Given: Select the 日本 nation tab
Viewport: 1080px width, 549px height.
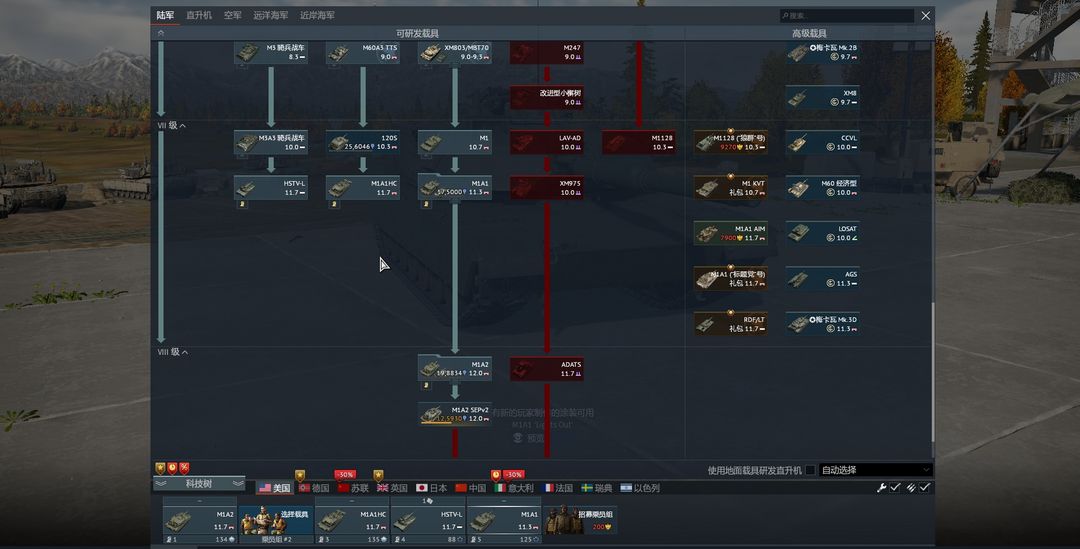Looking at the screenshot, I should click(x=431, y=488).
